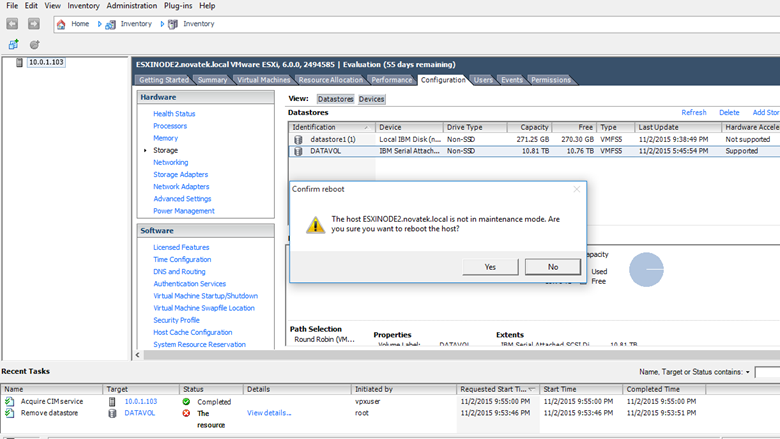Open the Edit menu
This screenshot has width=780, height=439.
(31, 5)
